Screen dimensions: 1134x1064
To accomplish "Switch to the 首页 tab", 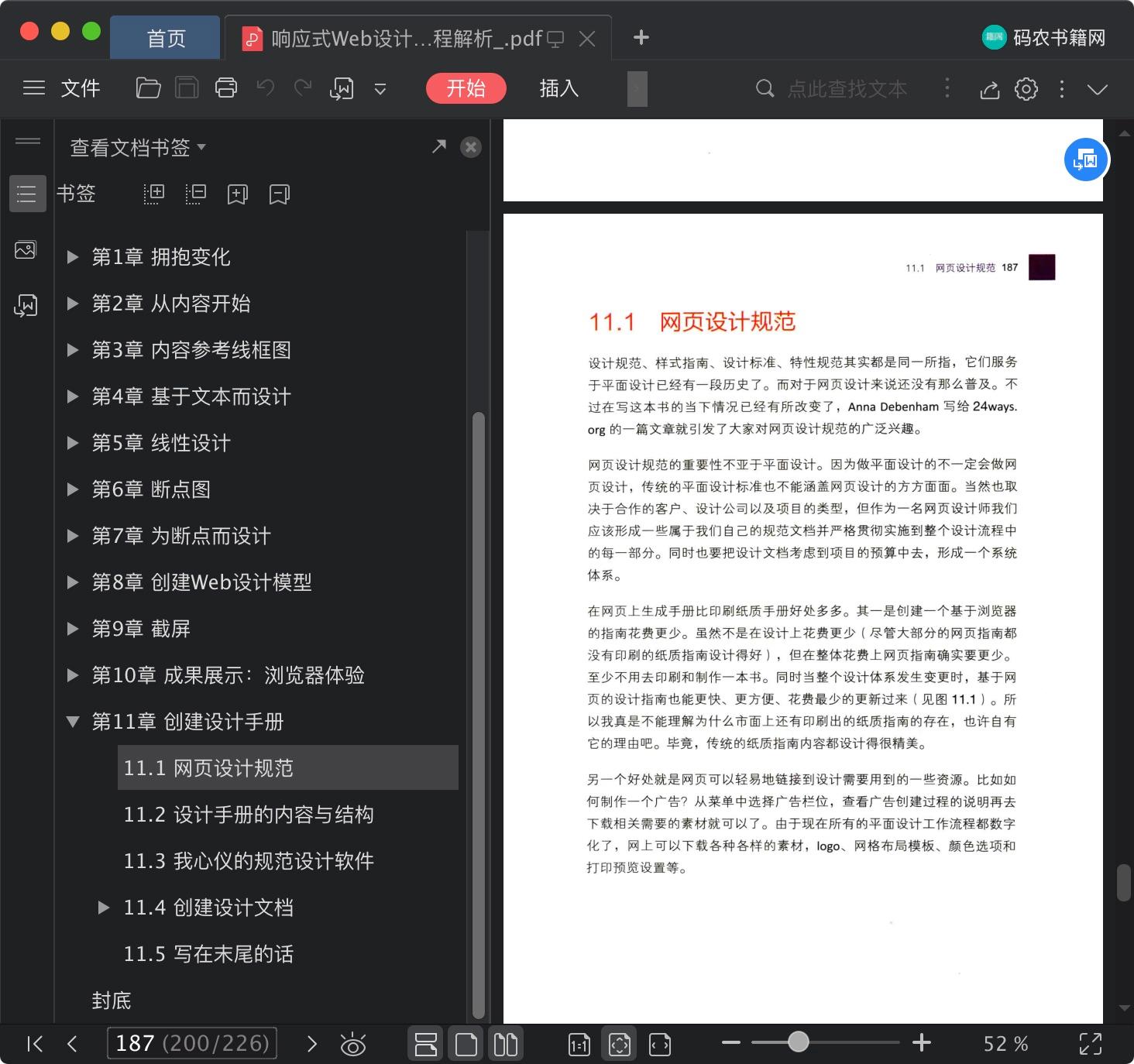I will click(x=166, y=38).
